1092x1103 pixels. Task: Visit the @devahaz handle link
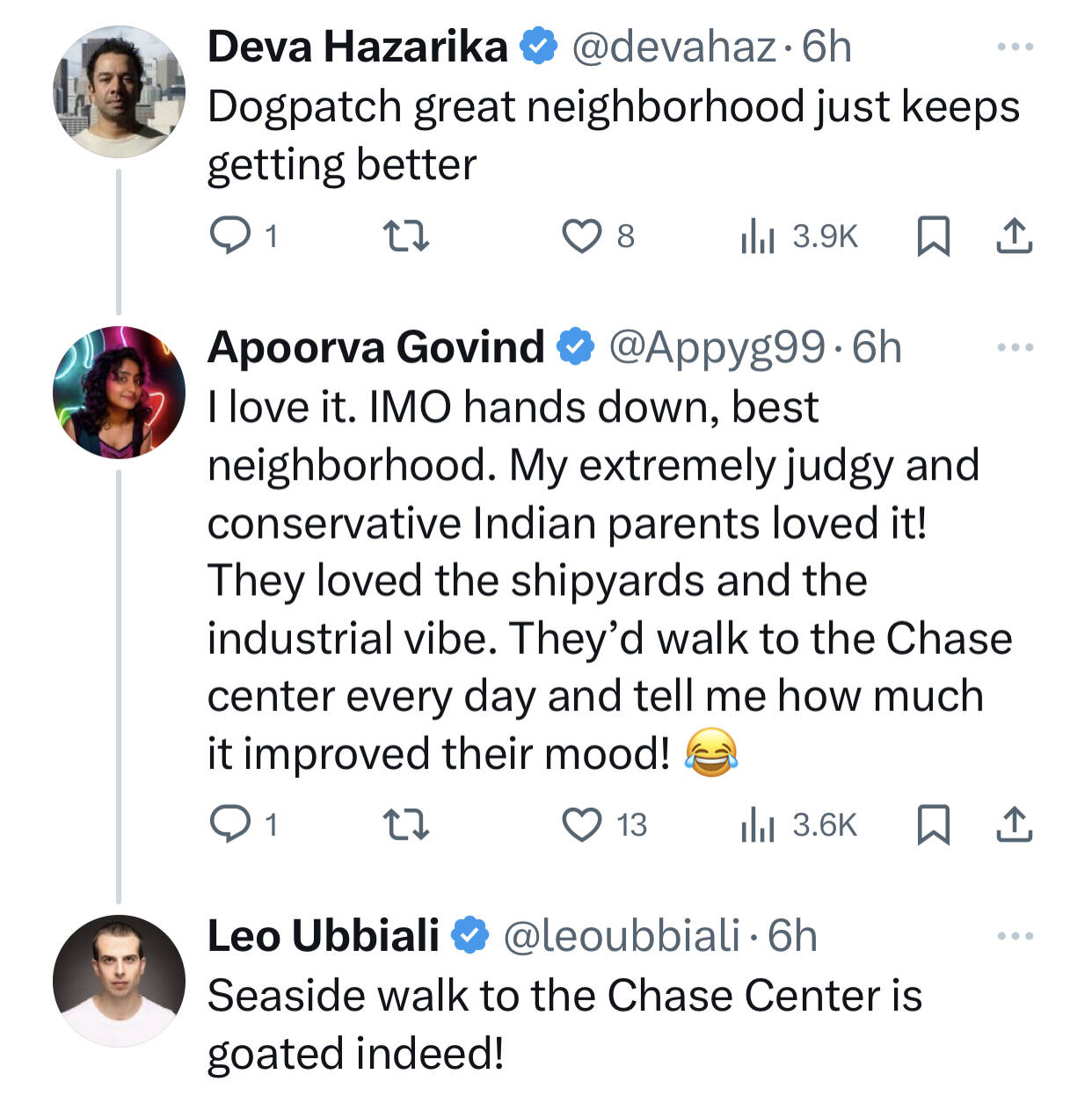click(x=673, y=47)
